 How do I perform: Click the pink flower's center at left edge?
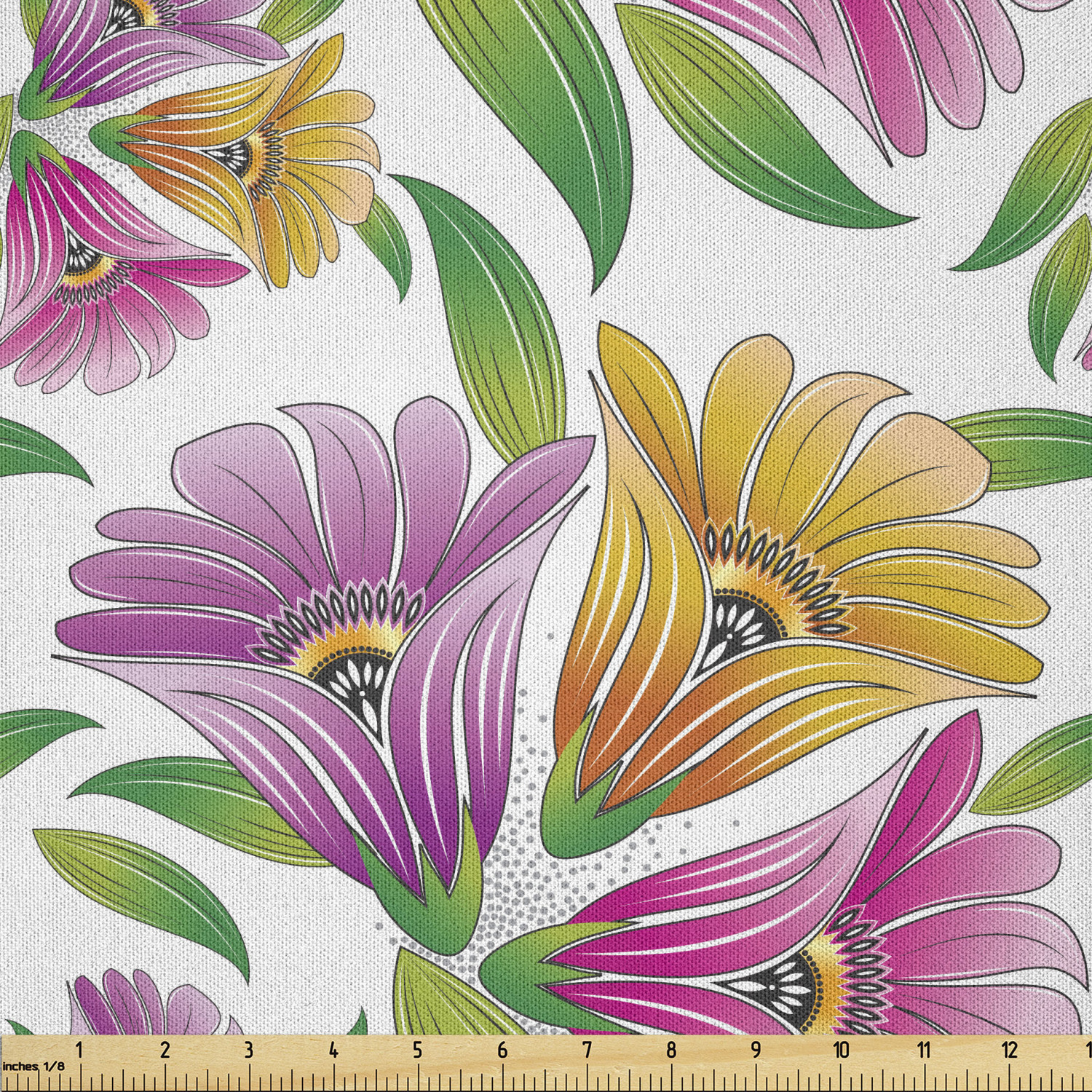(80, 258)
